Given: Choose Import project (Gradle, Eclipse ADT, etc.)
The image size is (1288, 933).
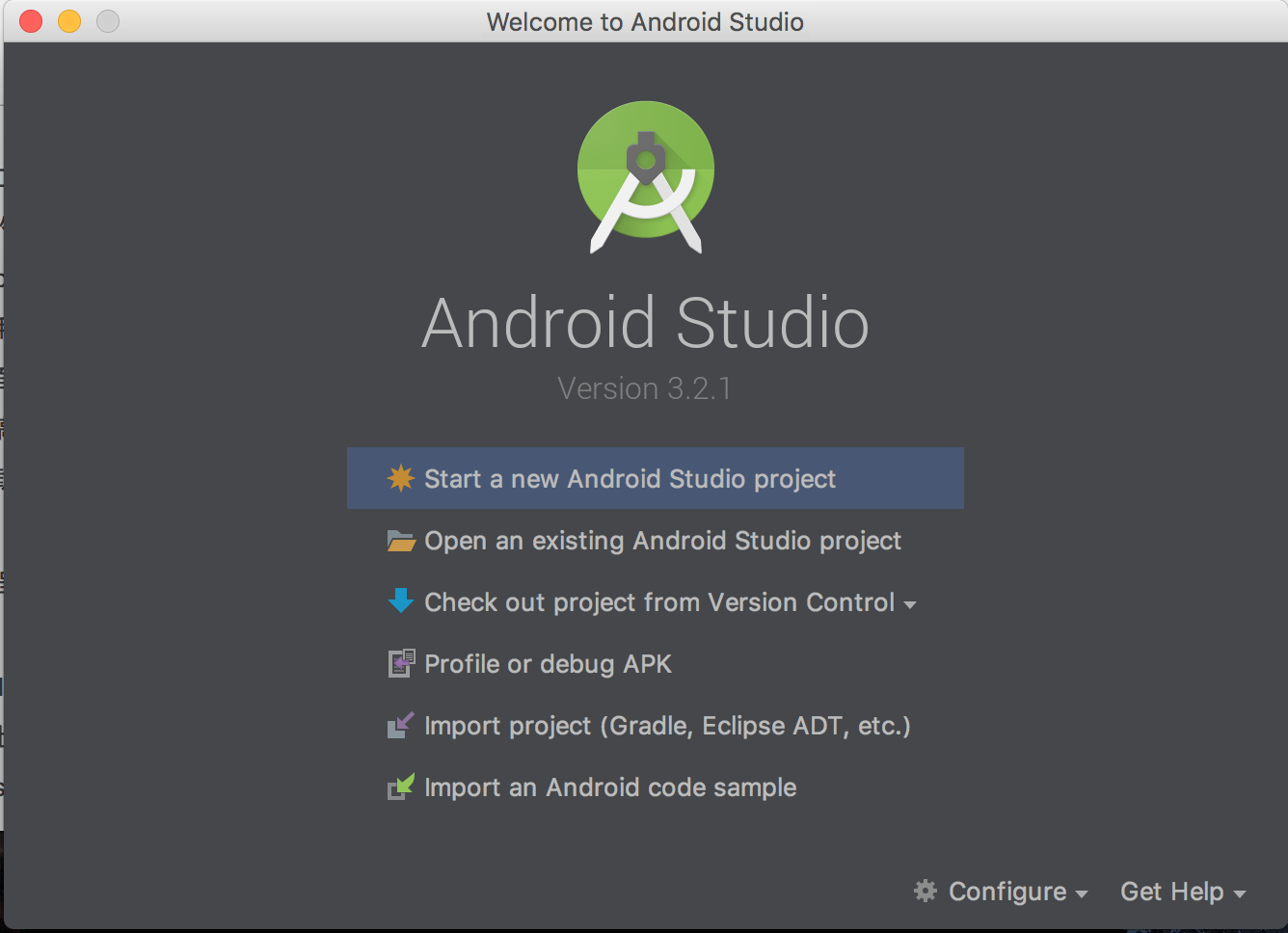Looking at the screenshot, I should pyautogui.click(x=656, y=726).
